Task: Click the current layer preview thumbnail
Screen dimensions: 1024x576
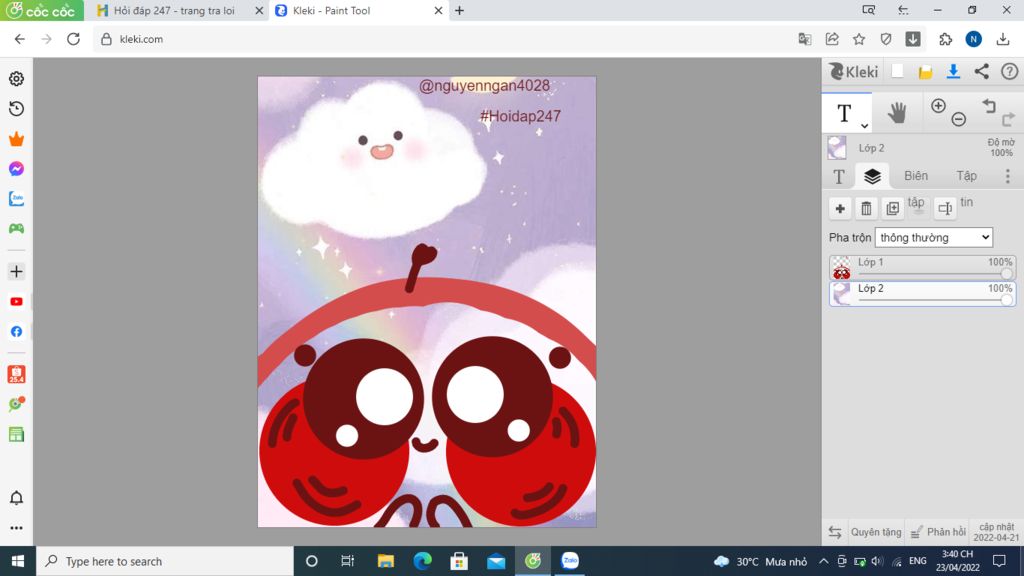Action: 837,148
